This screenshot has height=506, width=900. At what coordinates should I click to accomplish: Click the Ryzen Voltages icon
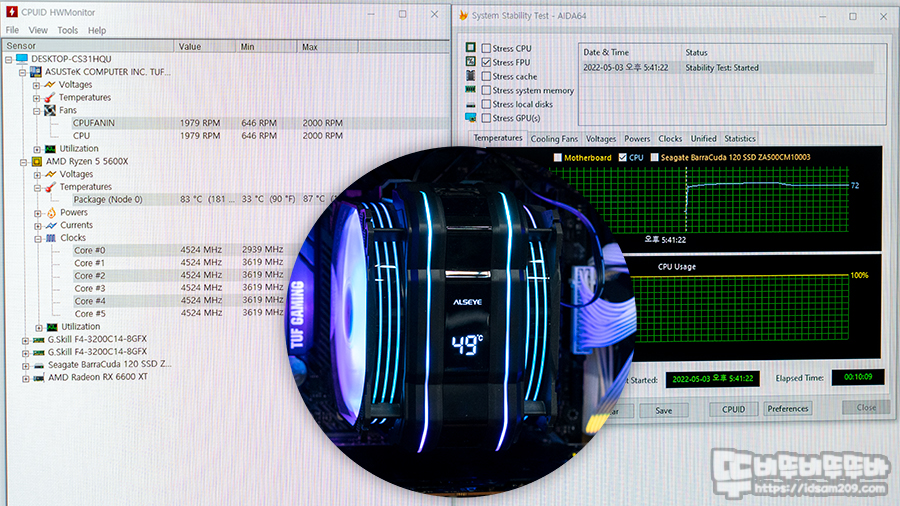coord(51,174)
